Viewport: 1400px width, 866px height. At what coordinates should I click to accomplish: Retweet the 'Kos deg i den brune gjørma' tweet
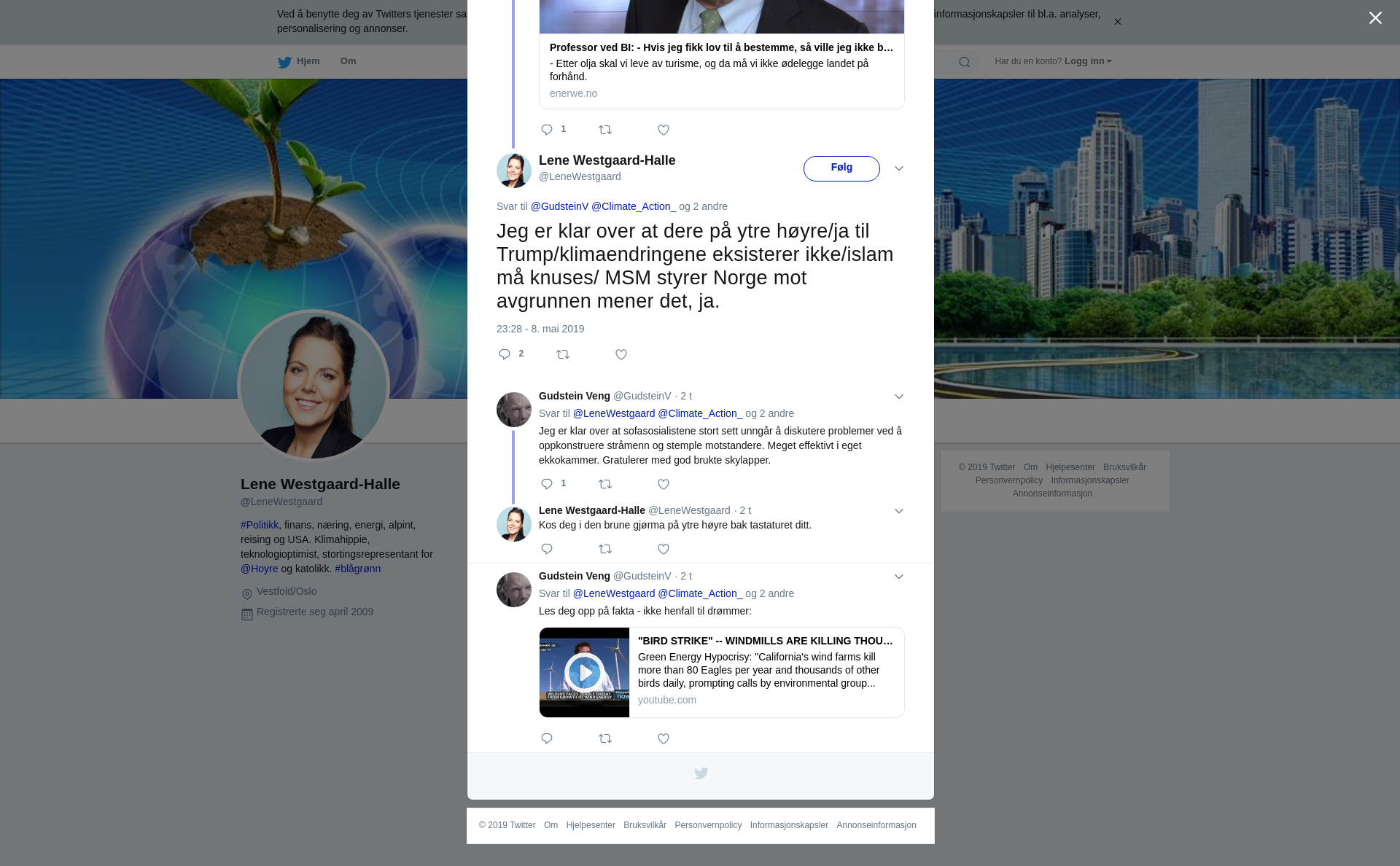tap(605, 549)
